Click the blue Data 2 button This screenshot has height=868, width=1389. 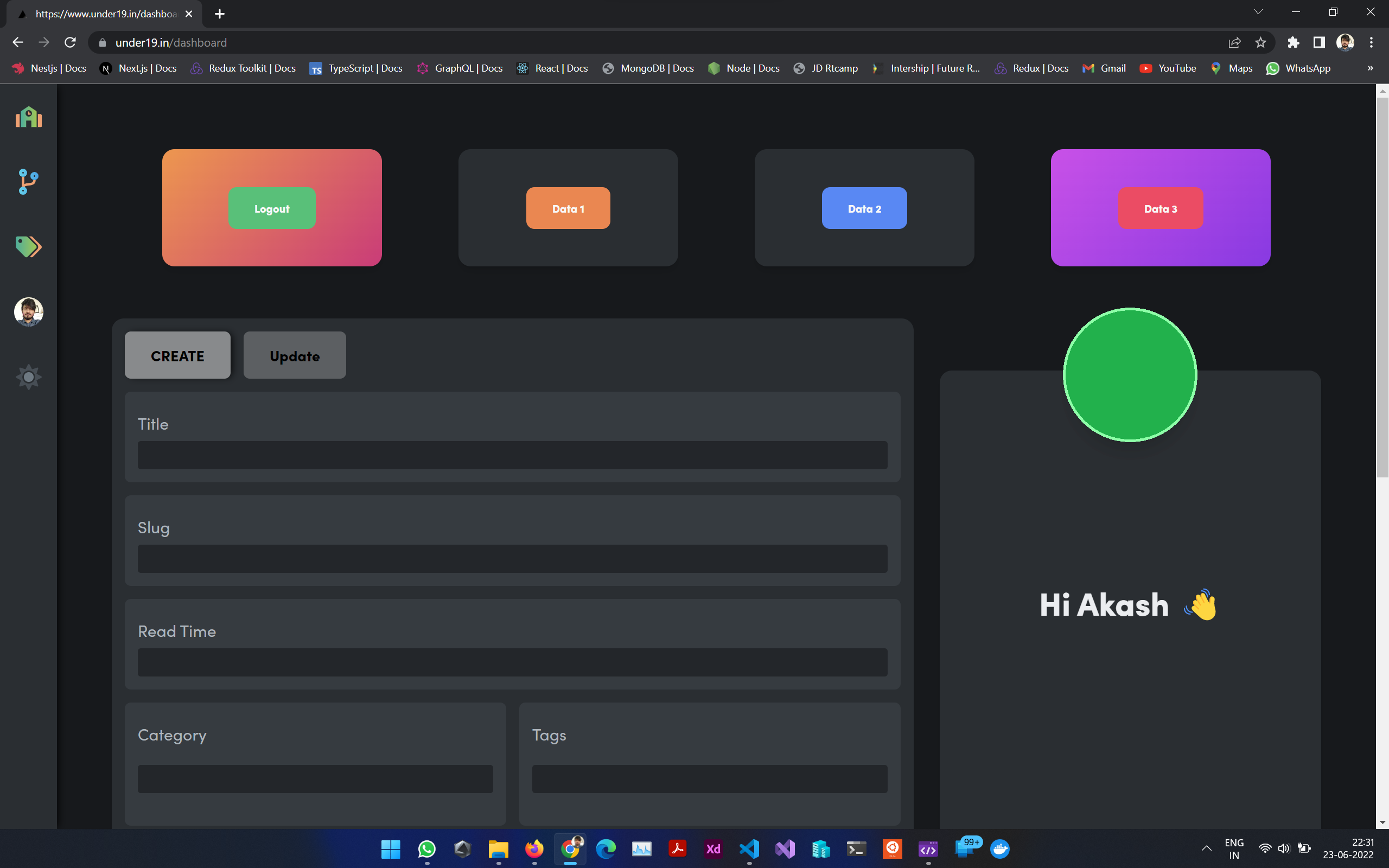pos(864,208)
